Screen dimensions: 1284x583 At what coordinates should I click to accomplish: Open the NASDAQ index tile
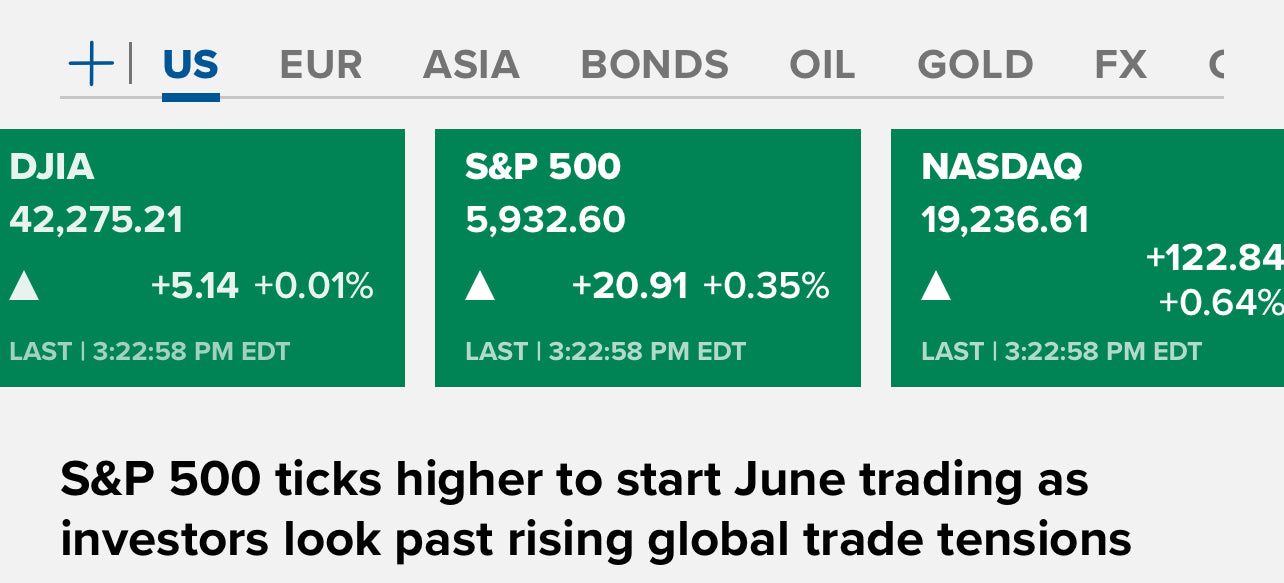[x=1087, y=258]
